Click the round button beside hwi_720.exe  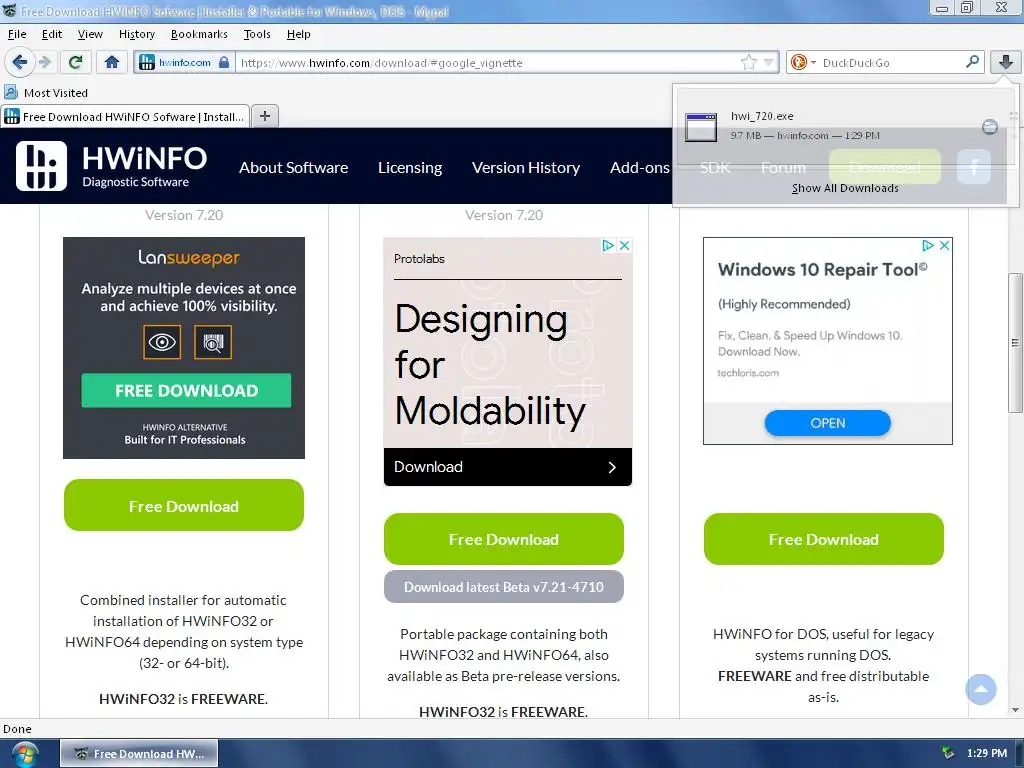(989, 127)
